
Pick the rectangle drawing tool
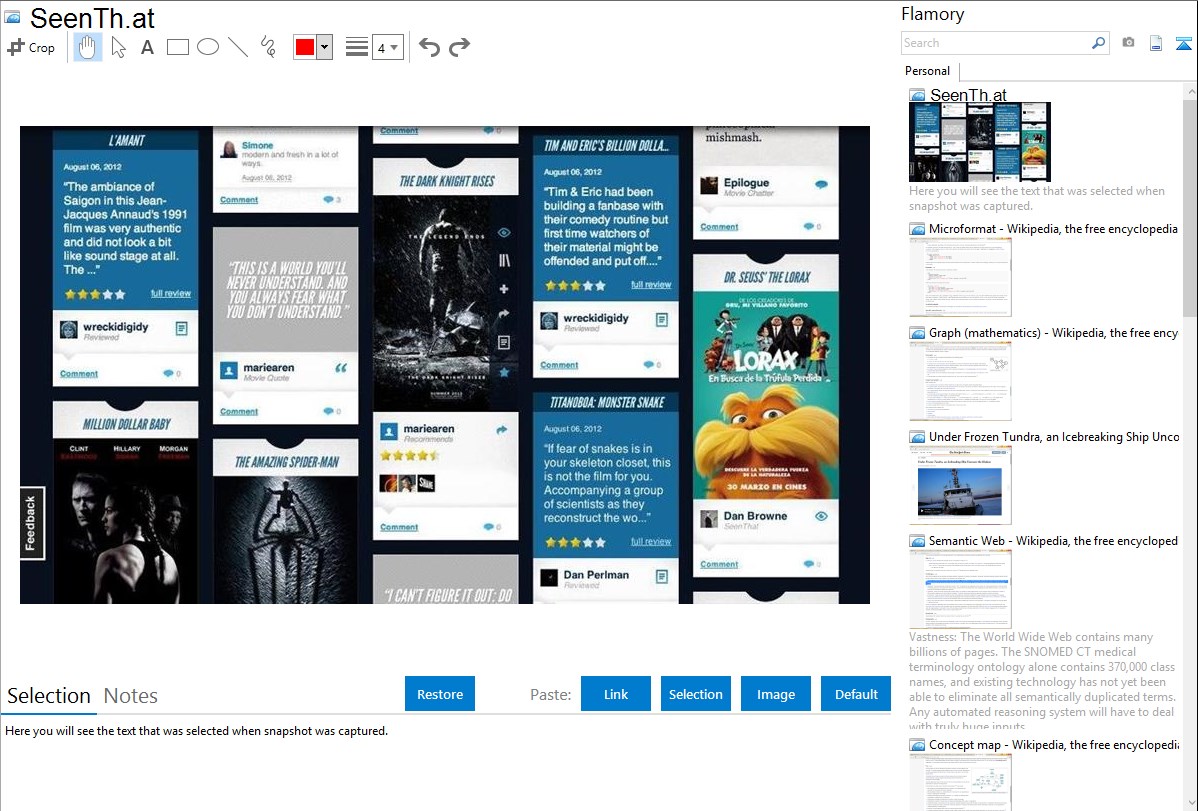177,47
